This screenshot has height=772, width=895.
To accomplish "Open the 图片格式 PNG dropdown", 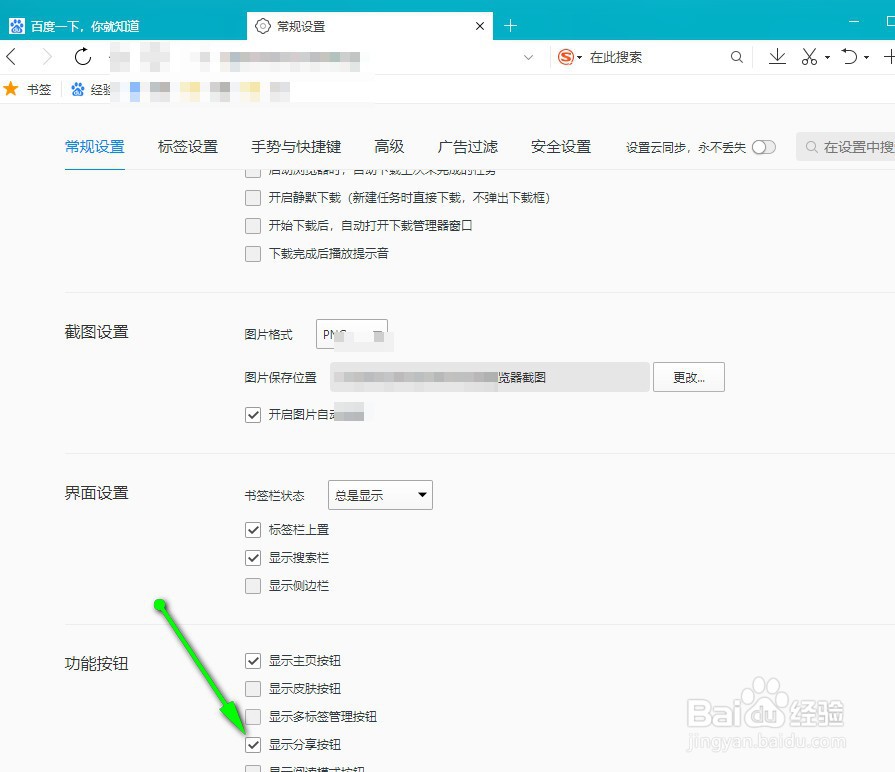I will point(352,334).
